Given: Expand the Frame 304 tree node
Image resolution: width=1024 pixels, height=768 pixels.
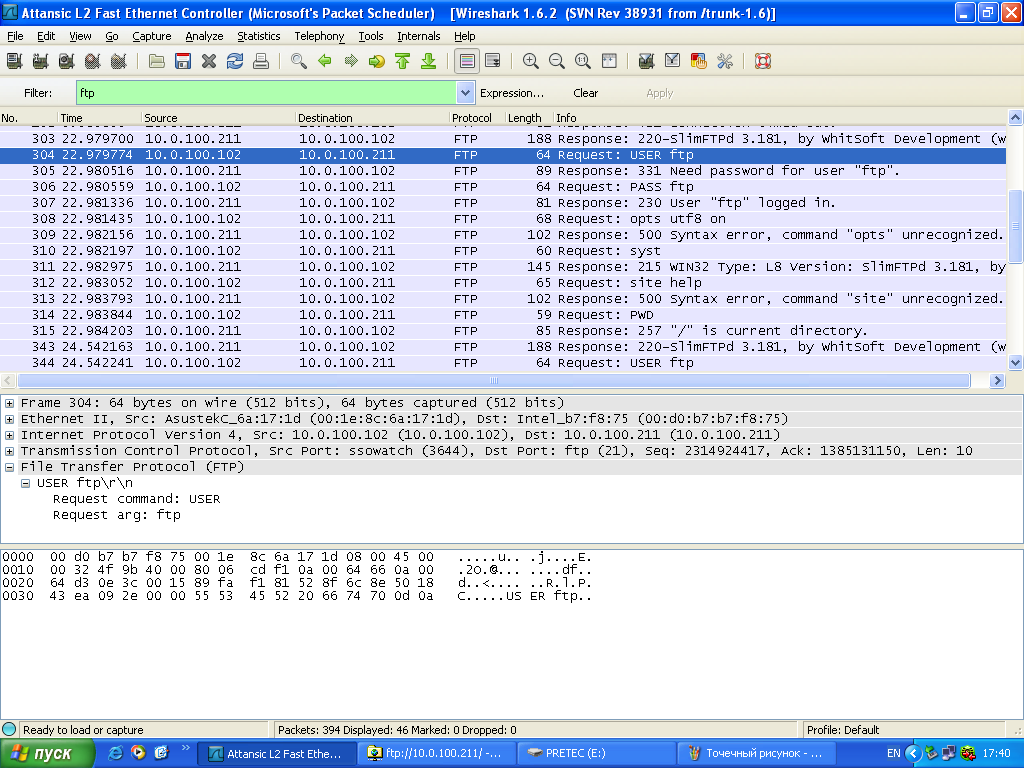Looking at the screenshot, I should pos(9,403).
